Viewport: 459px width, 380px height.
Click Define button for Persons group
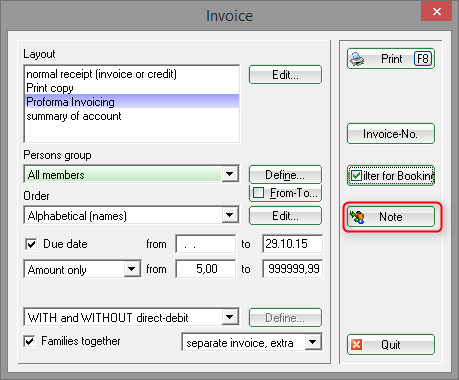(x=285, y=175)
